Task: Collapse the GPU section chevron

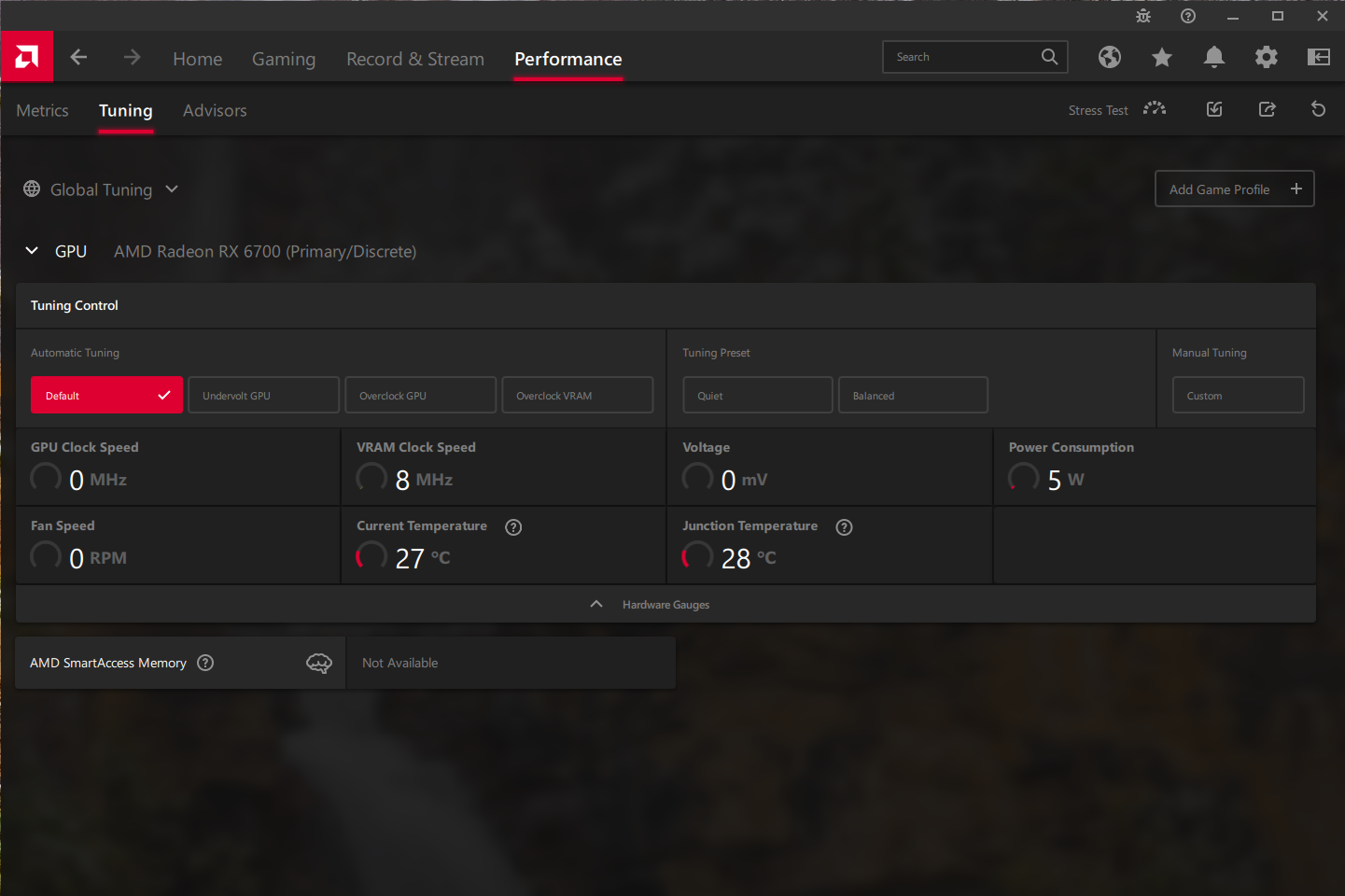Action: 32,250
